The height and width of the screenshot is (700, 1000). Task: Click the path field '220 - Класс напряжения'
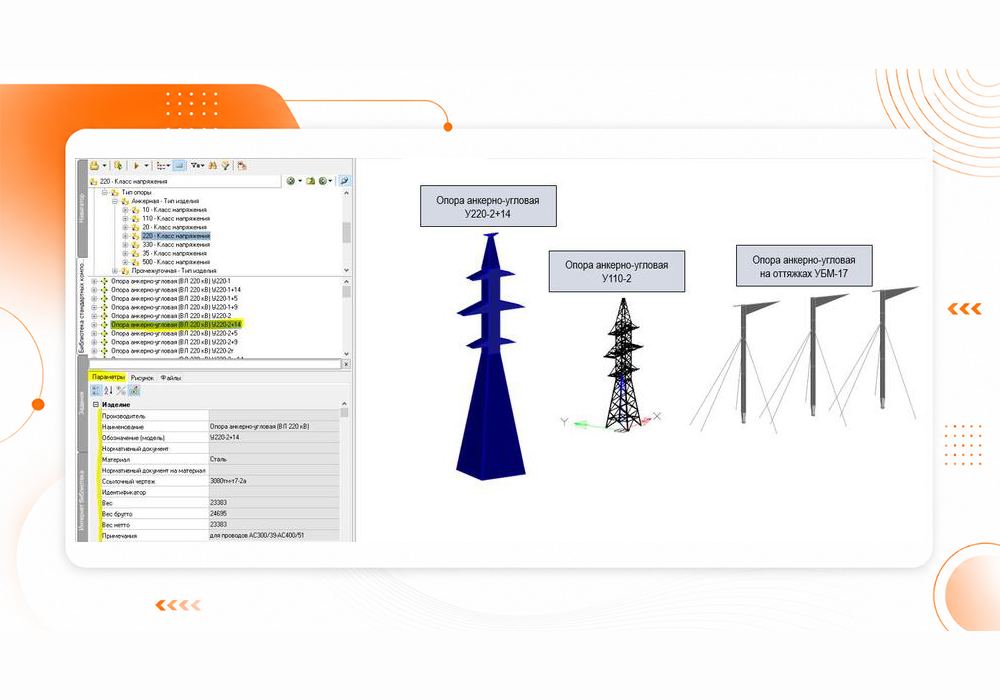(x=185, y=182)
